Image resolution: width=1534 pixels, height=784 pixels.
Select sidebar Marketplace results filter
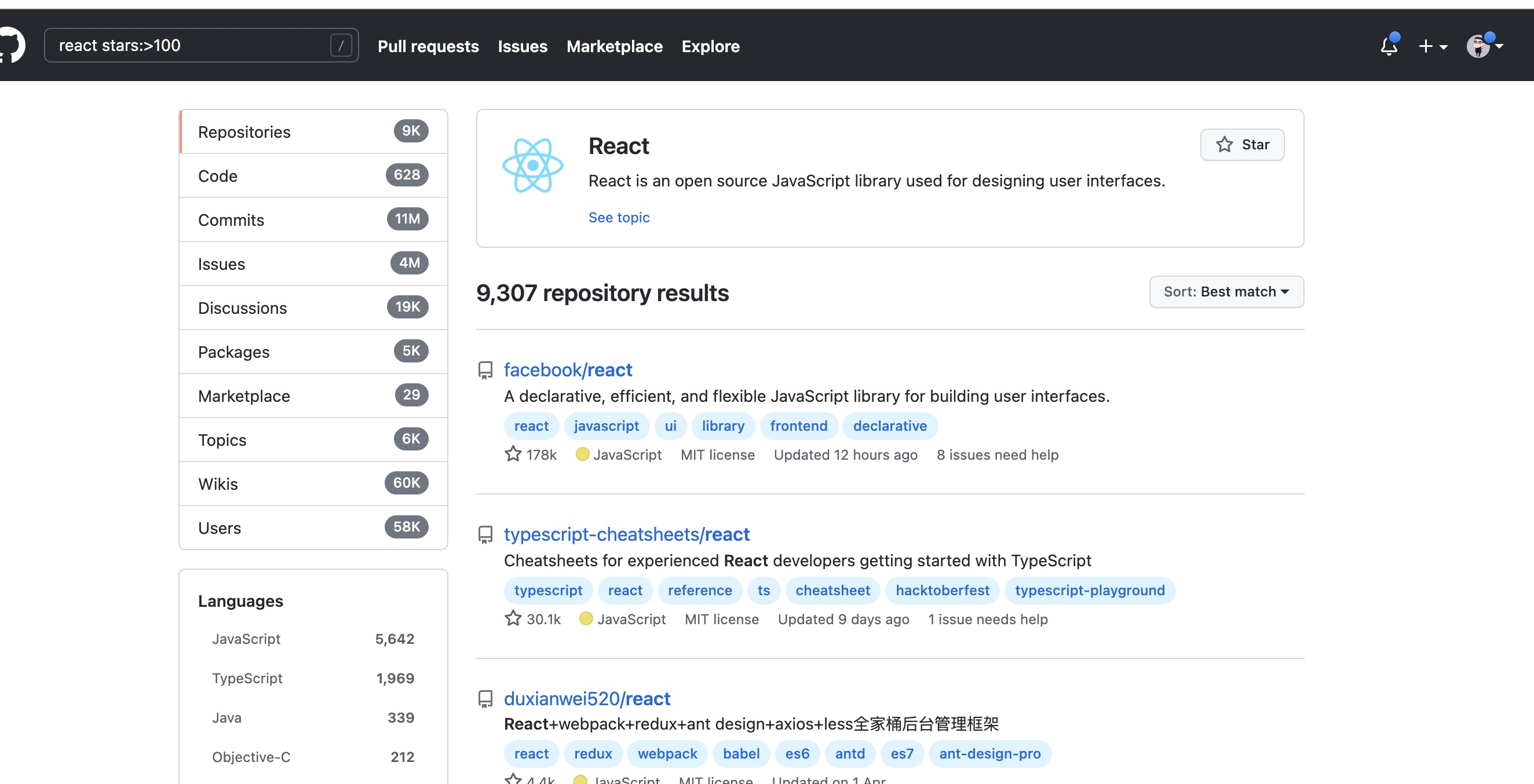tap(313, 396)
